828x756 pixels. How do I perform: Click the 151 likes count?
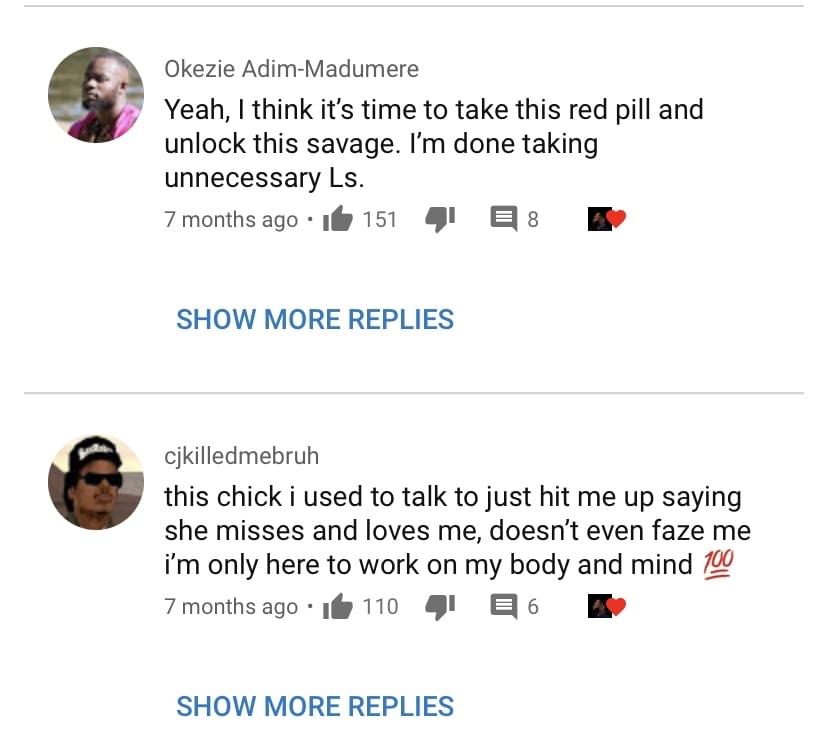pyautogui.click(x=380, y=219)
